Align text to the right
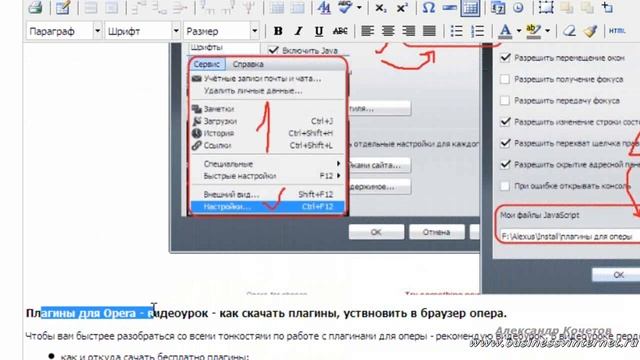This screenshot has height=360, width=640. coord(408,31)
